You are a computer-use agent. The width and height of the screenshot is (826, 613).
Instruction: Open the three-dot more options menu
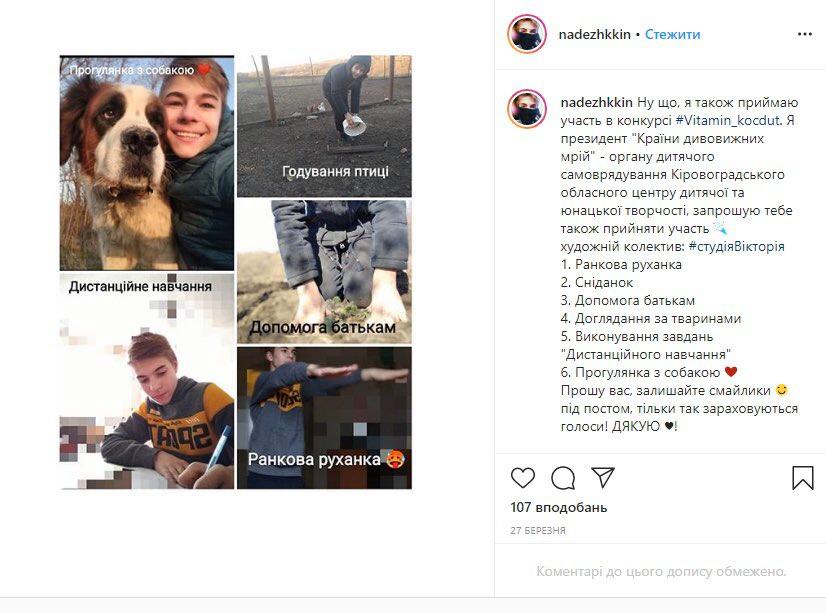pos(804,34)
